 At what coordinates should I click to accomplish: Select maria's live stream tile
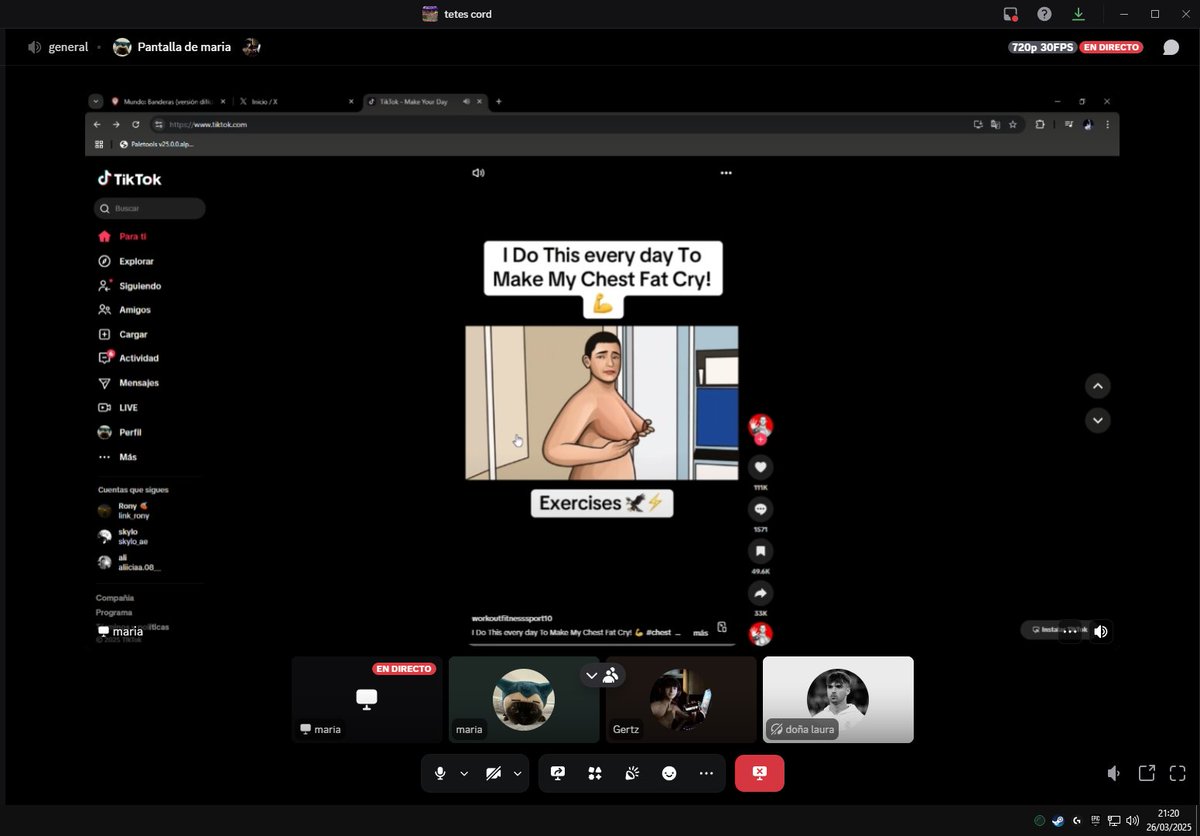(367, 699)
